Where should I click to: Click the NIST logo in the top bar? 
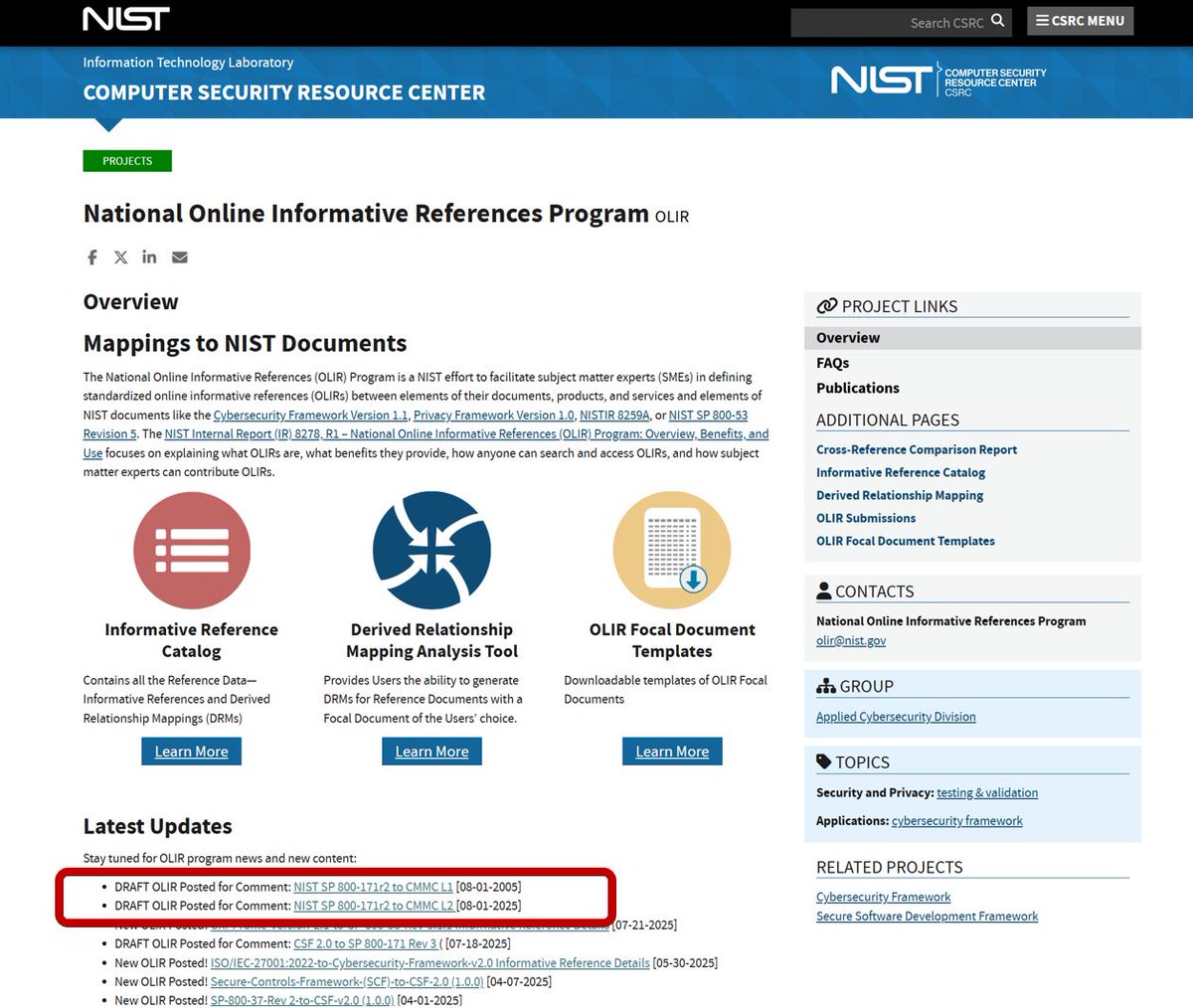click(126, 19)
